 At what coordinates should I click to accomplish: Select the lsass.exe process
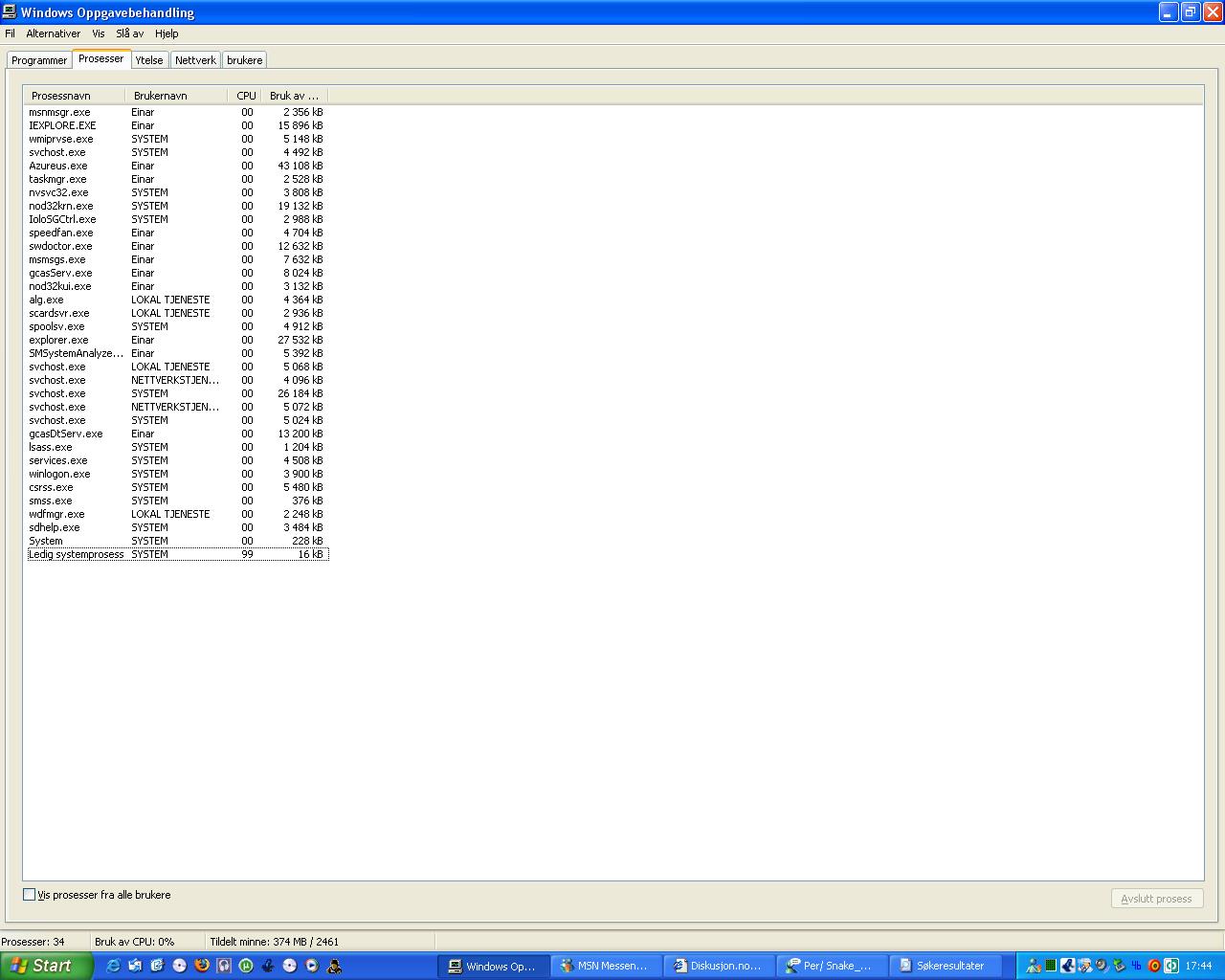click(177, 447)
